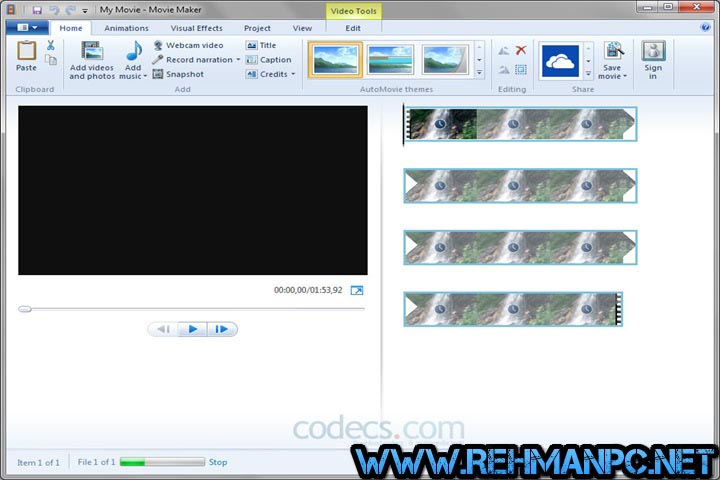Click Stop to cancel file import
This screenshot has width=720, height=480.
[x=218, y=462]
